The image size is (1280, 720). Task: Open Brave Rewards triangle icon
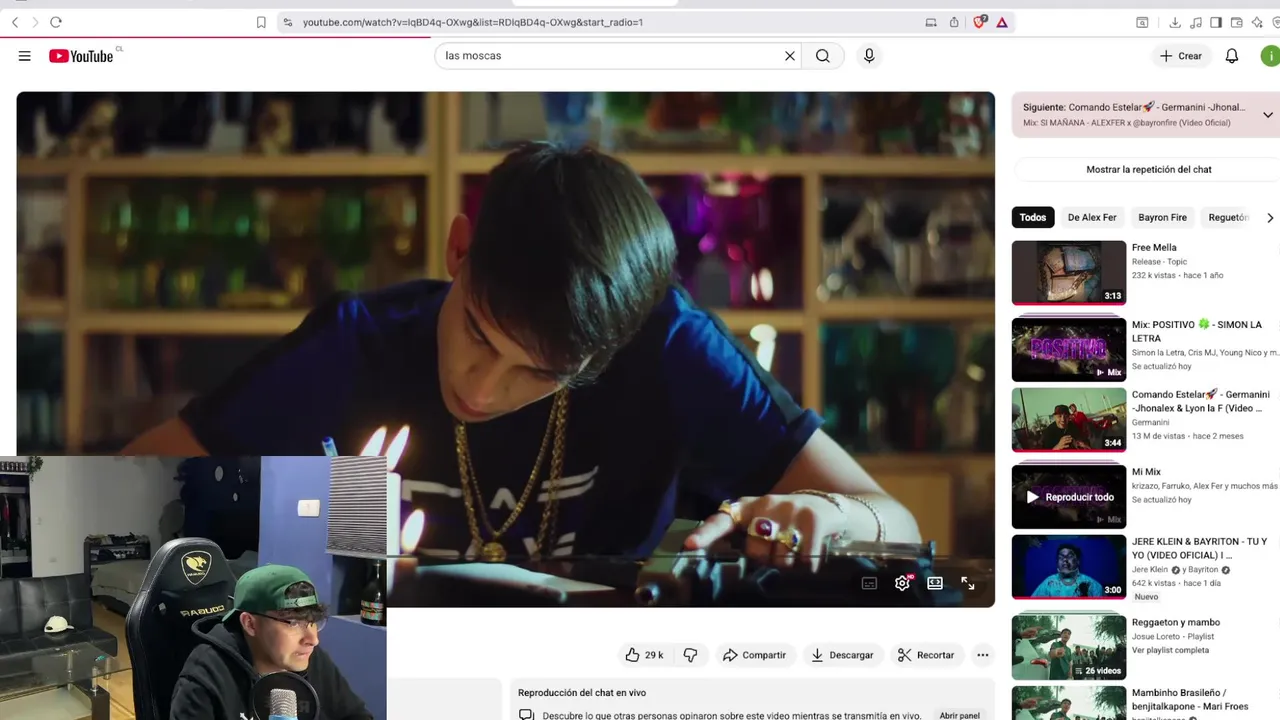1002,22
